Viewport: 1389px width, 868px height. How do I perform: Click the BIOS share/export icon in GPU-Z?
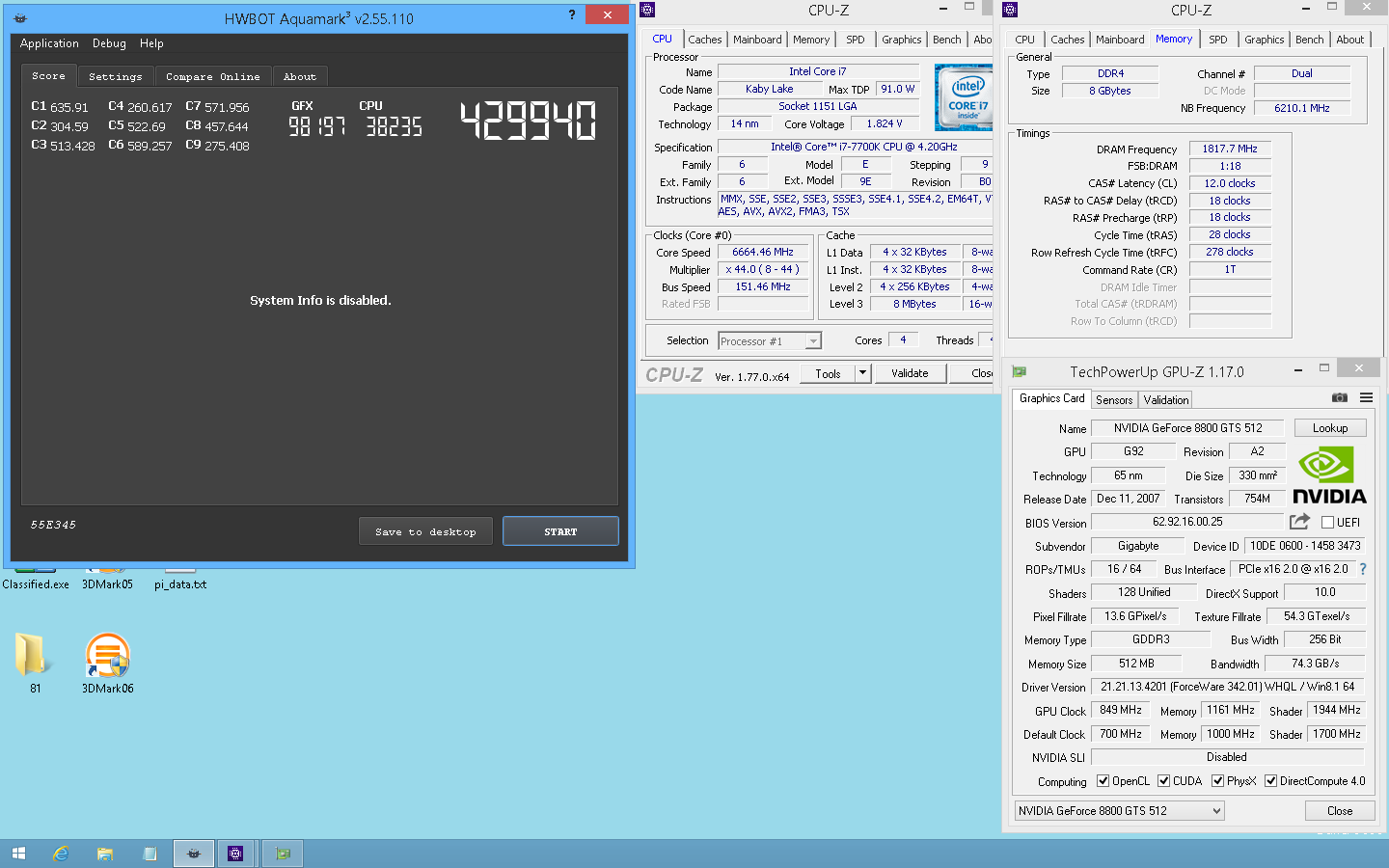(x=1300, y=522)
